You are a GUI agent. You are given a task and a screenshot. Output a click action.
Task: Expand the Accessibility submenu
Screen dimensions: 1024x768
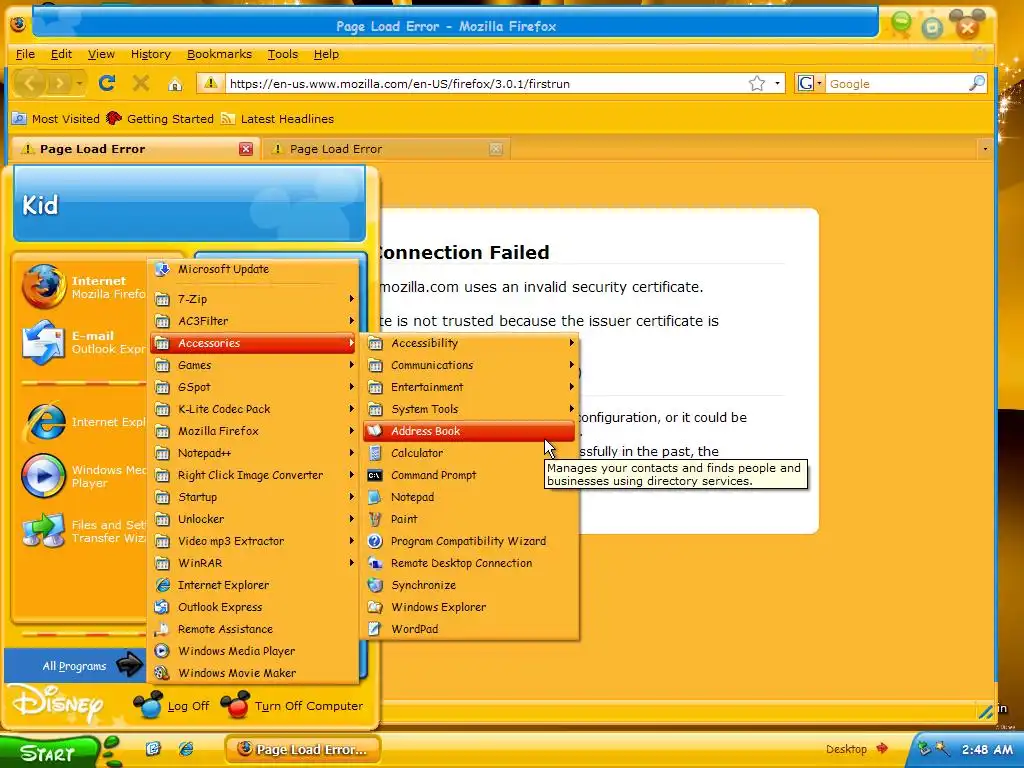[469, 343]
